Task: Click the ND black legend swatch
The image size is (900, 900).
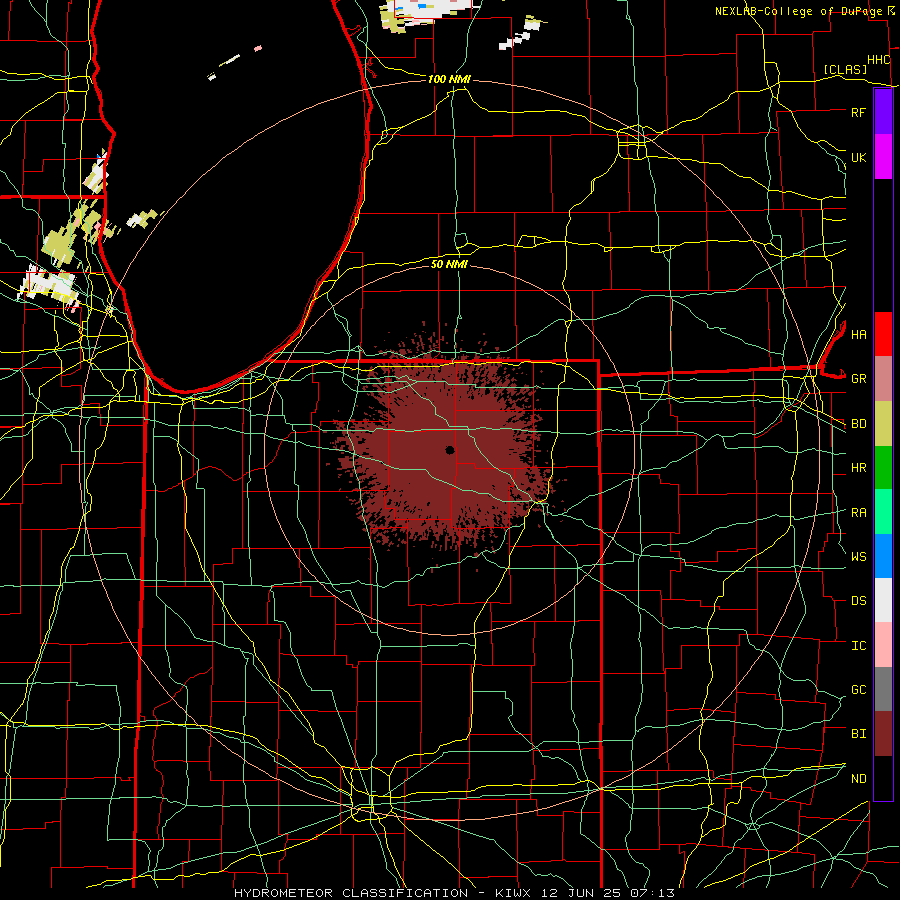Action: pyautogui.click(x=883, y=778)
